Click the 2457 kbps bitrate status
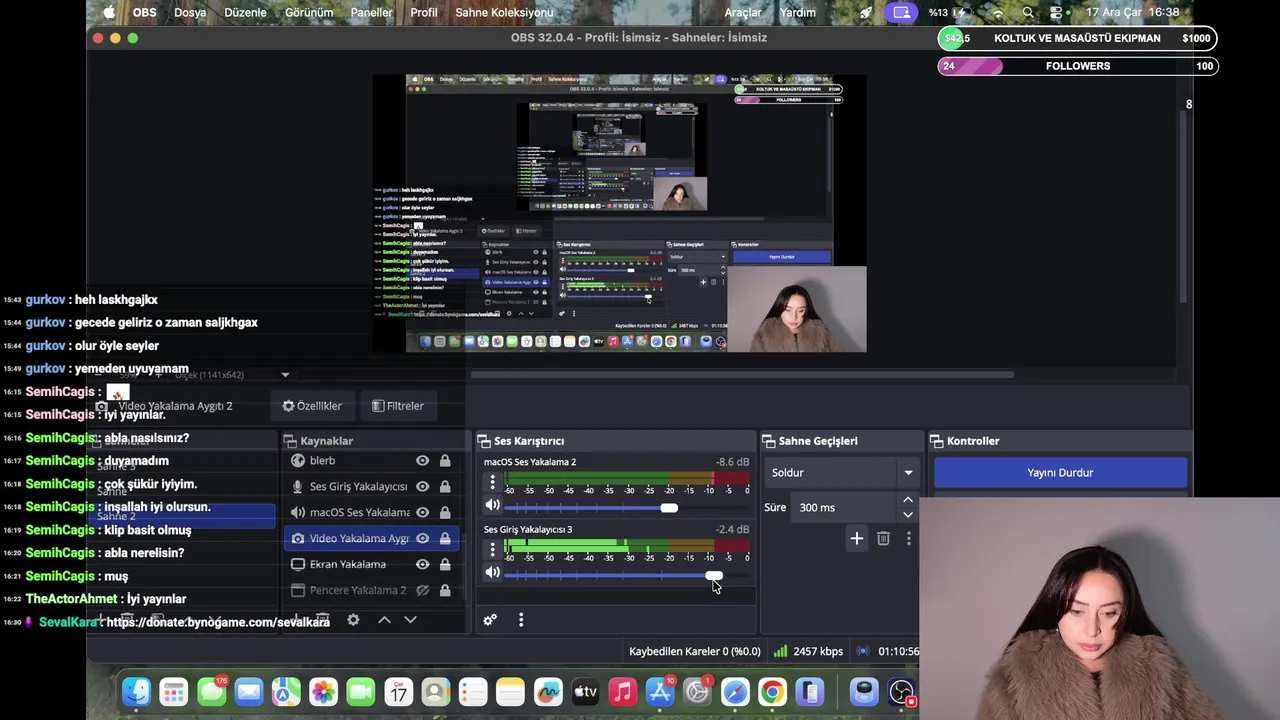 817,652
